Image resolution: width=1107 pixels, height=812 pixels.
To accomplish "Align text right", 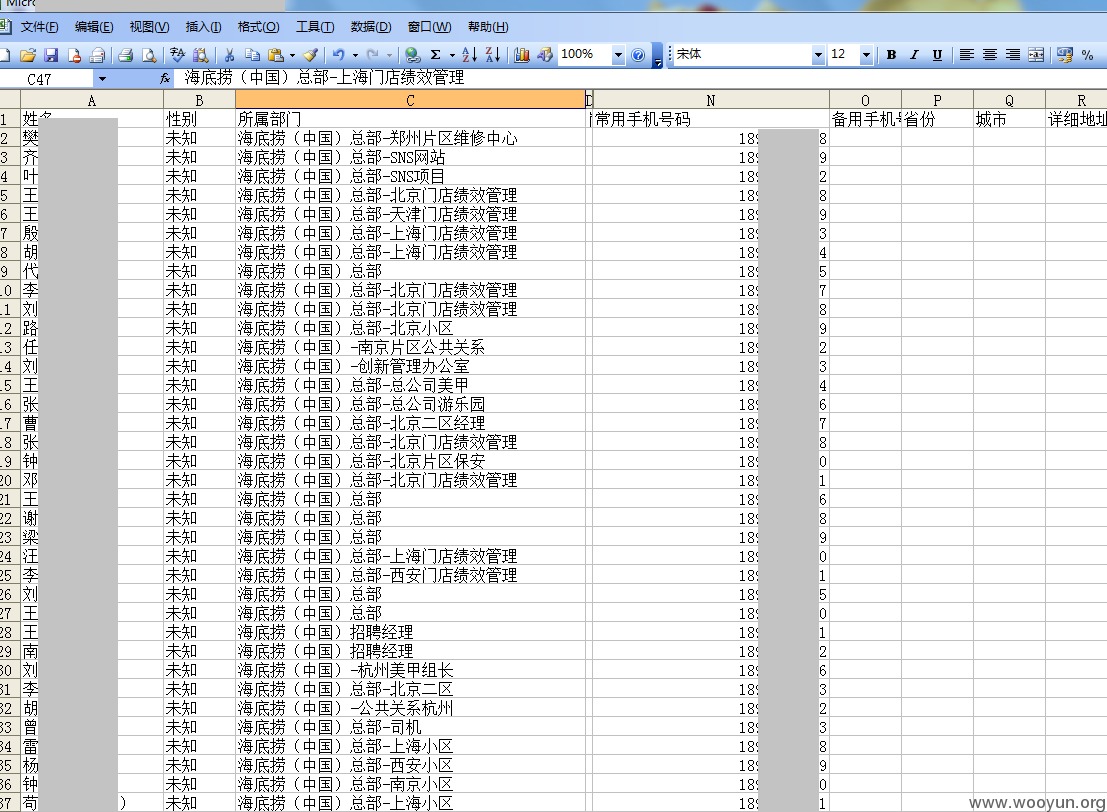I will (1012, 54).
